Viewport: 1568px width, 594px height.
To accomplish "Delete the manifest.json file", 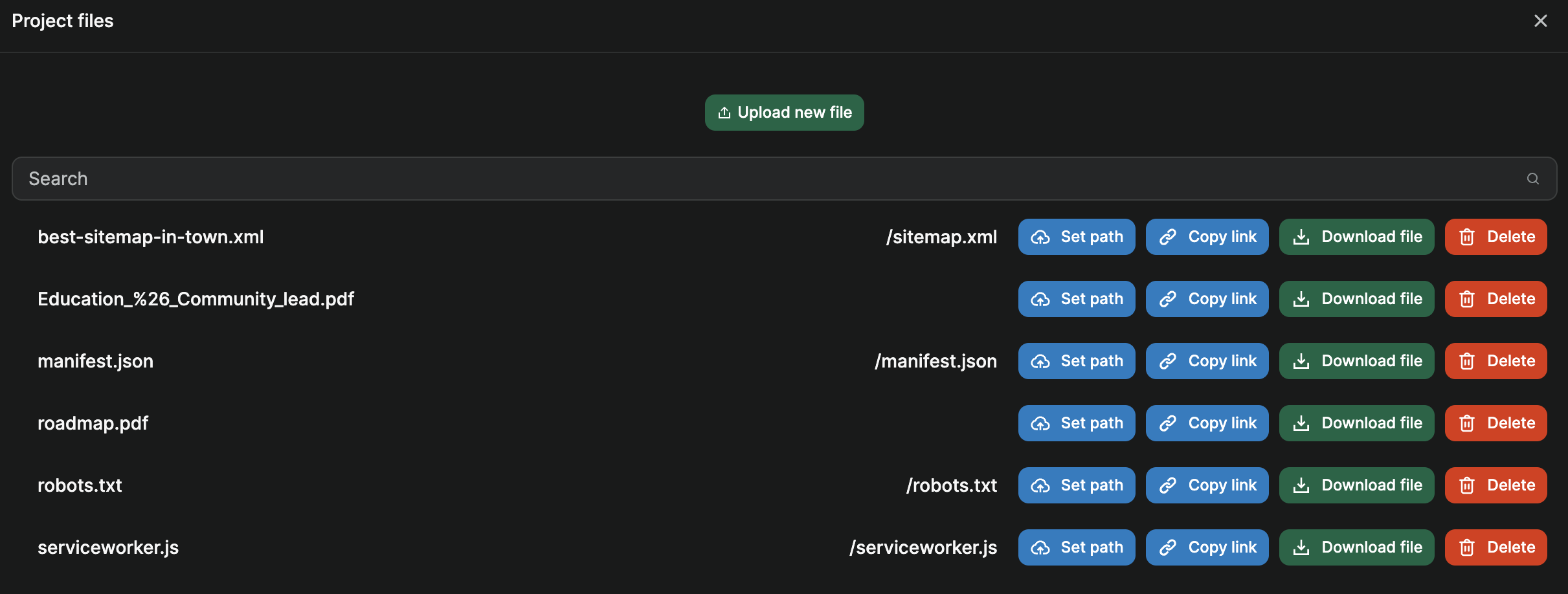I will coord(1495,361).
